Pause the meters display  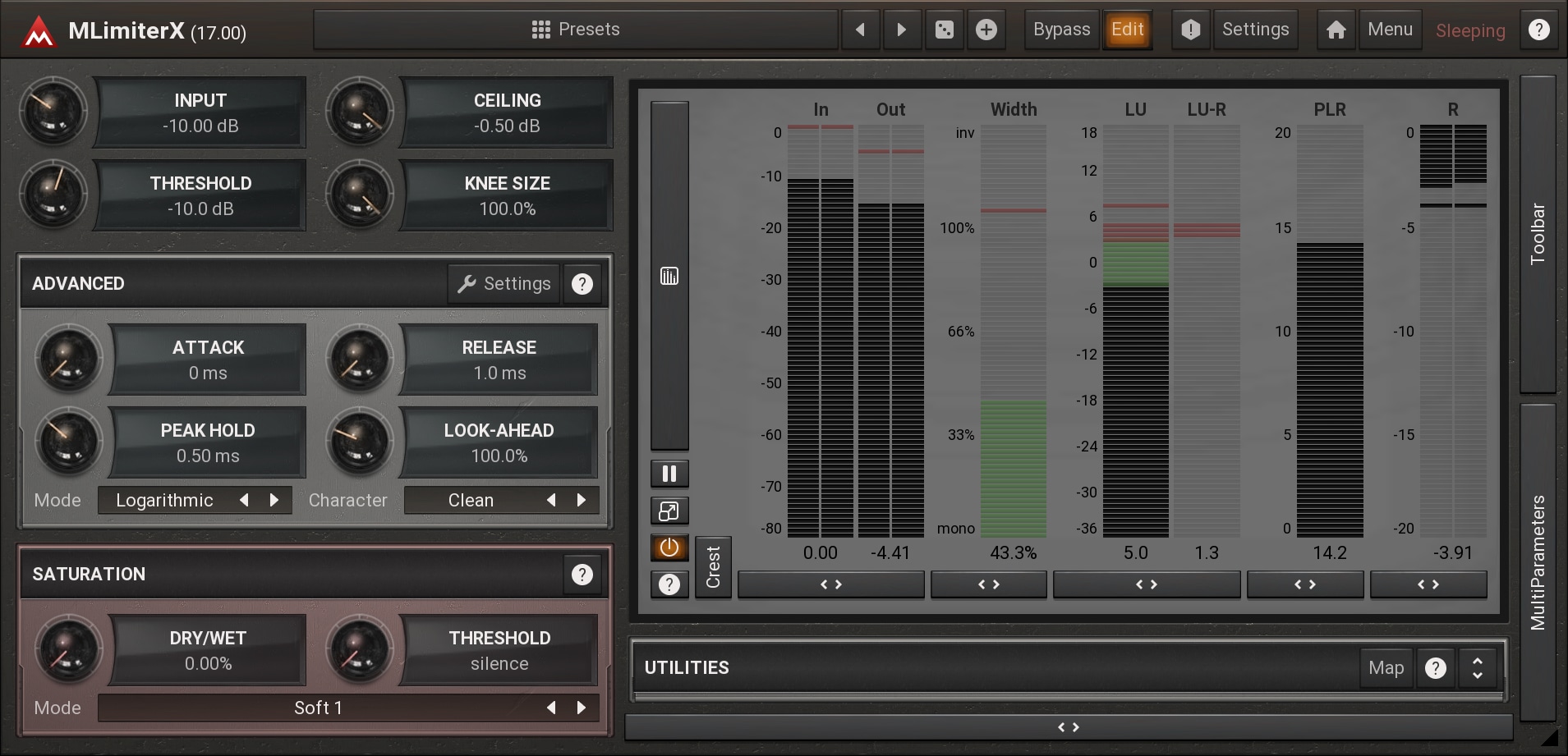coord(669,474)
